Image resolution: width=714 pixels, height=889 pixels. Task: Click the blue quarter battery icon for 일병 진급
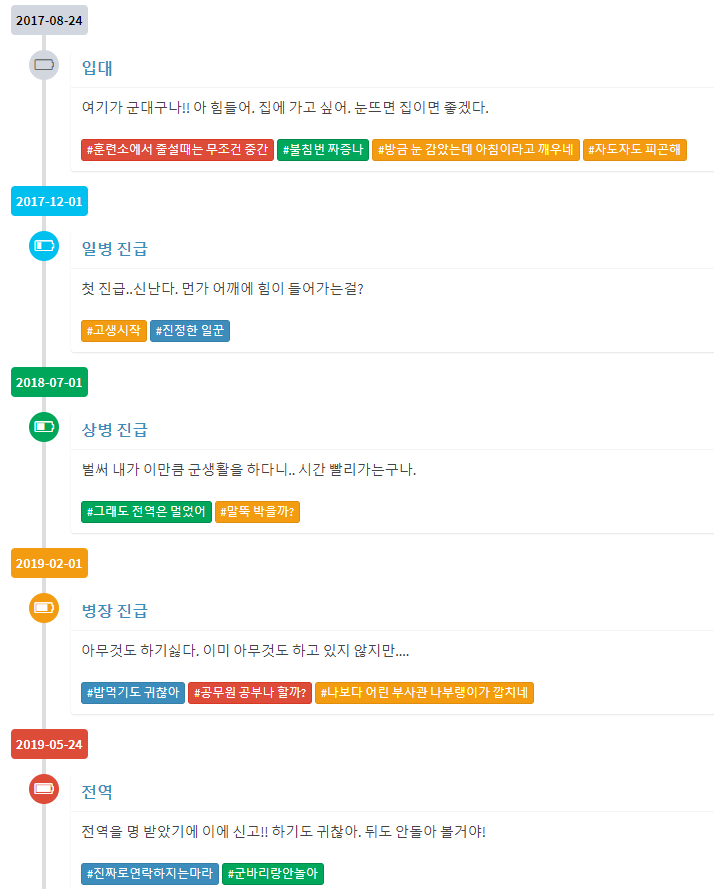(44, 246)
